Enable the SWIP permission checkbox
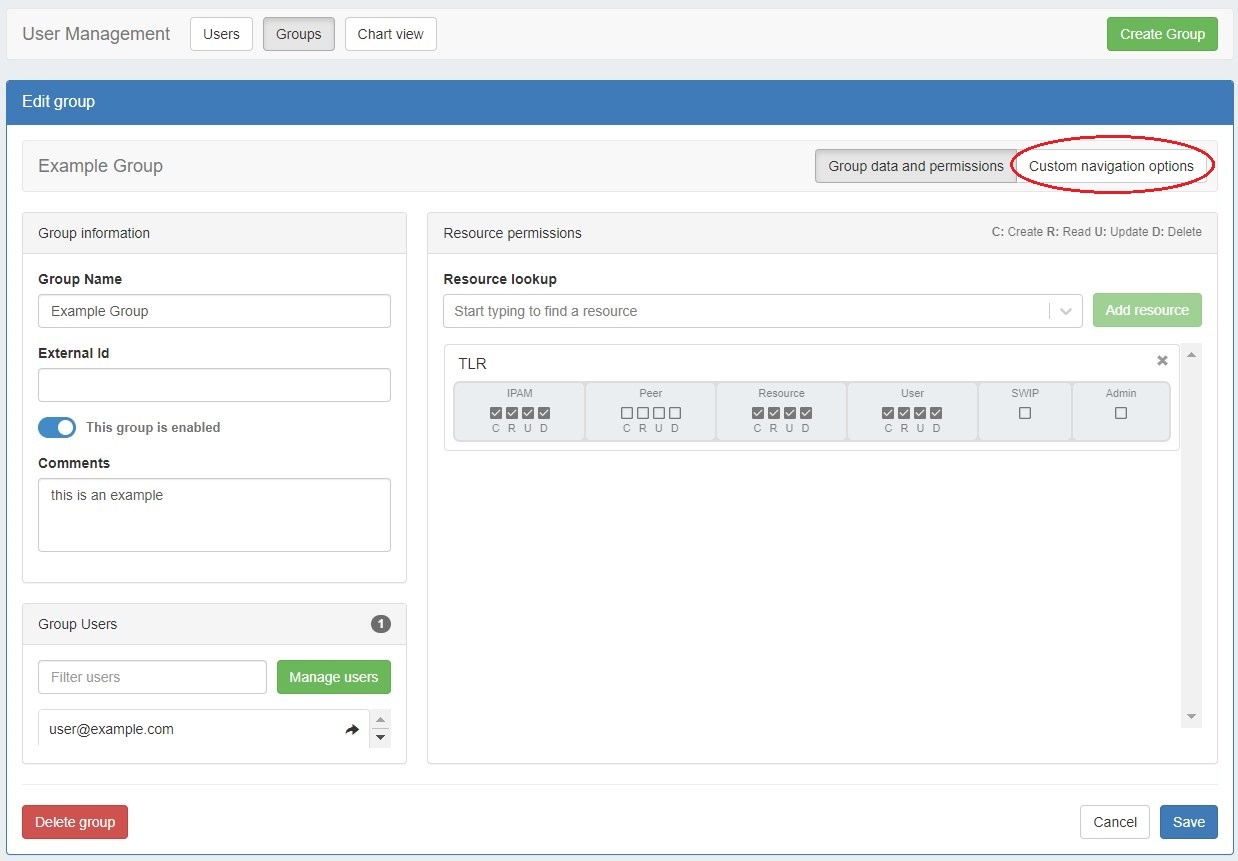 tap(1024, 413)
